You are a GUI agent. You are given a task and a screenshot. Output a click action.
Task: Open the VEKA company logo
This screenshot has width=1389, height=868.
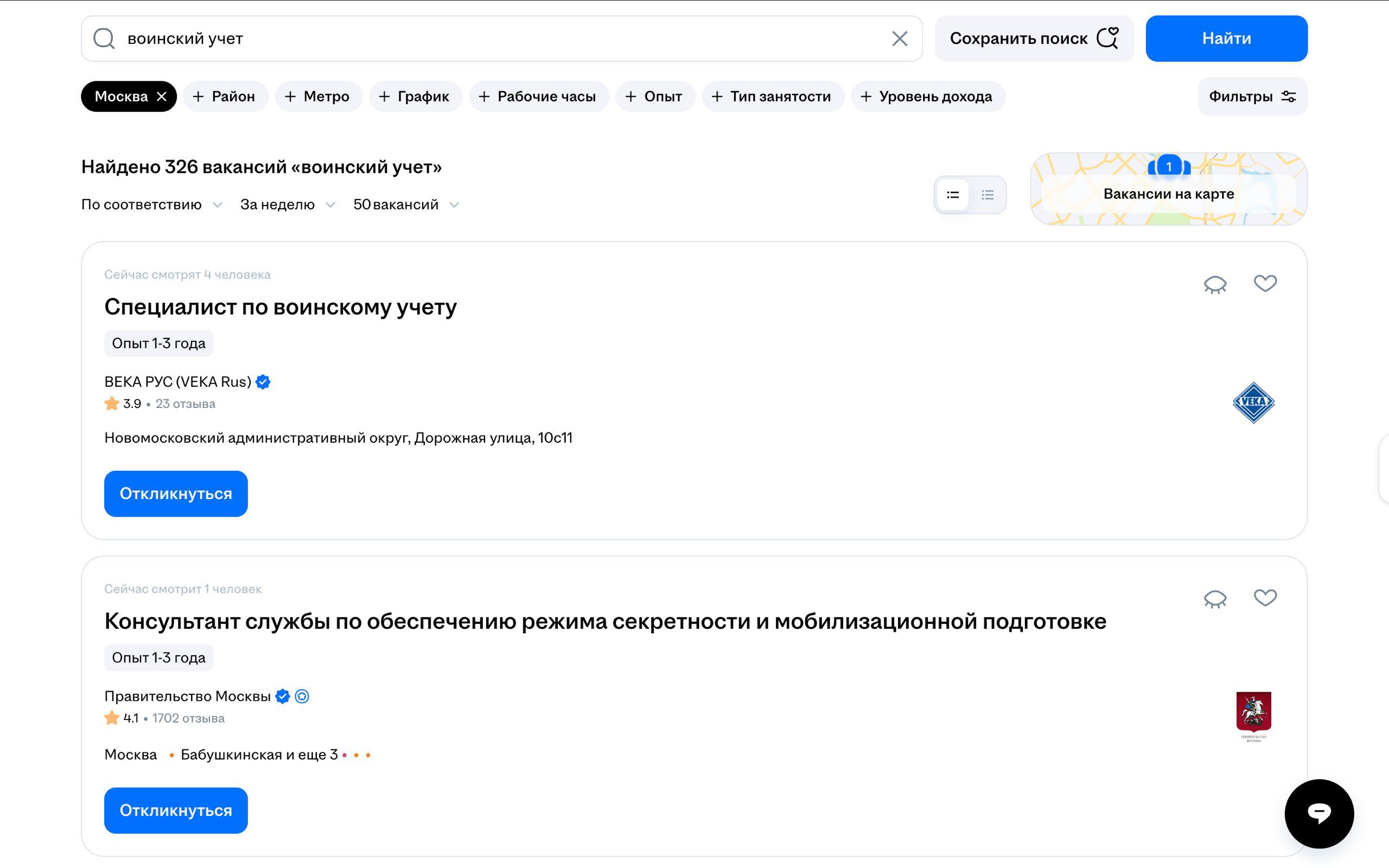click(x=1253, y=403)
